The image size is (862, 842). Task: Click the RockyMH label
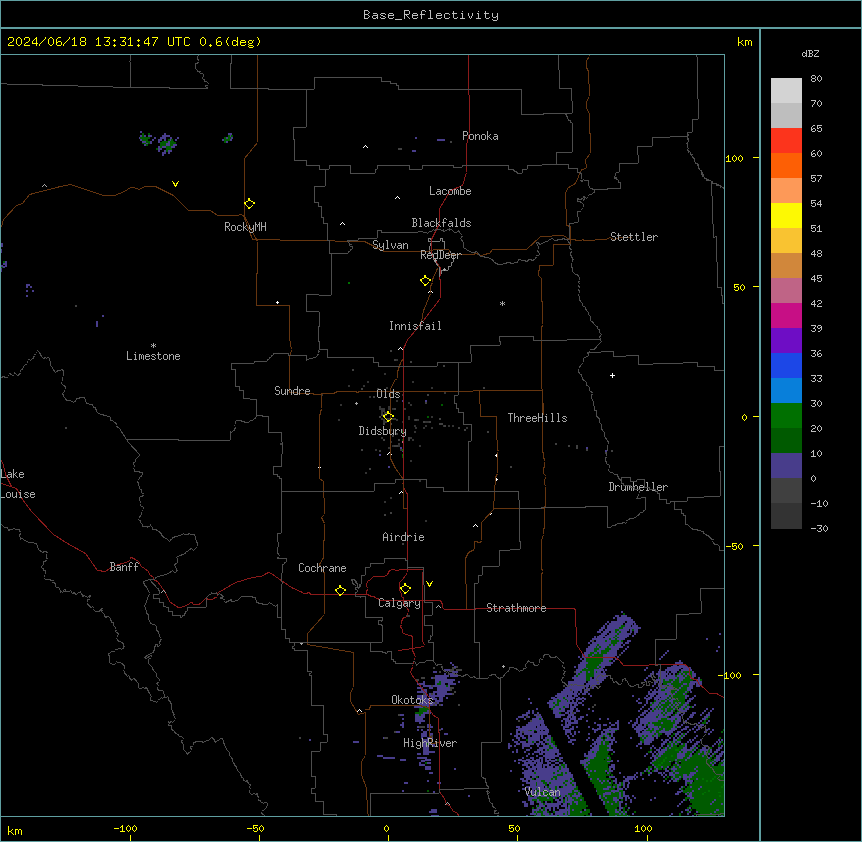[x=245, y=227]
